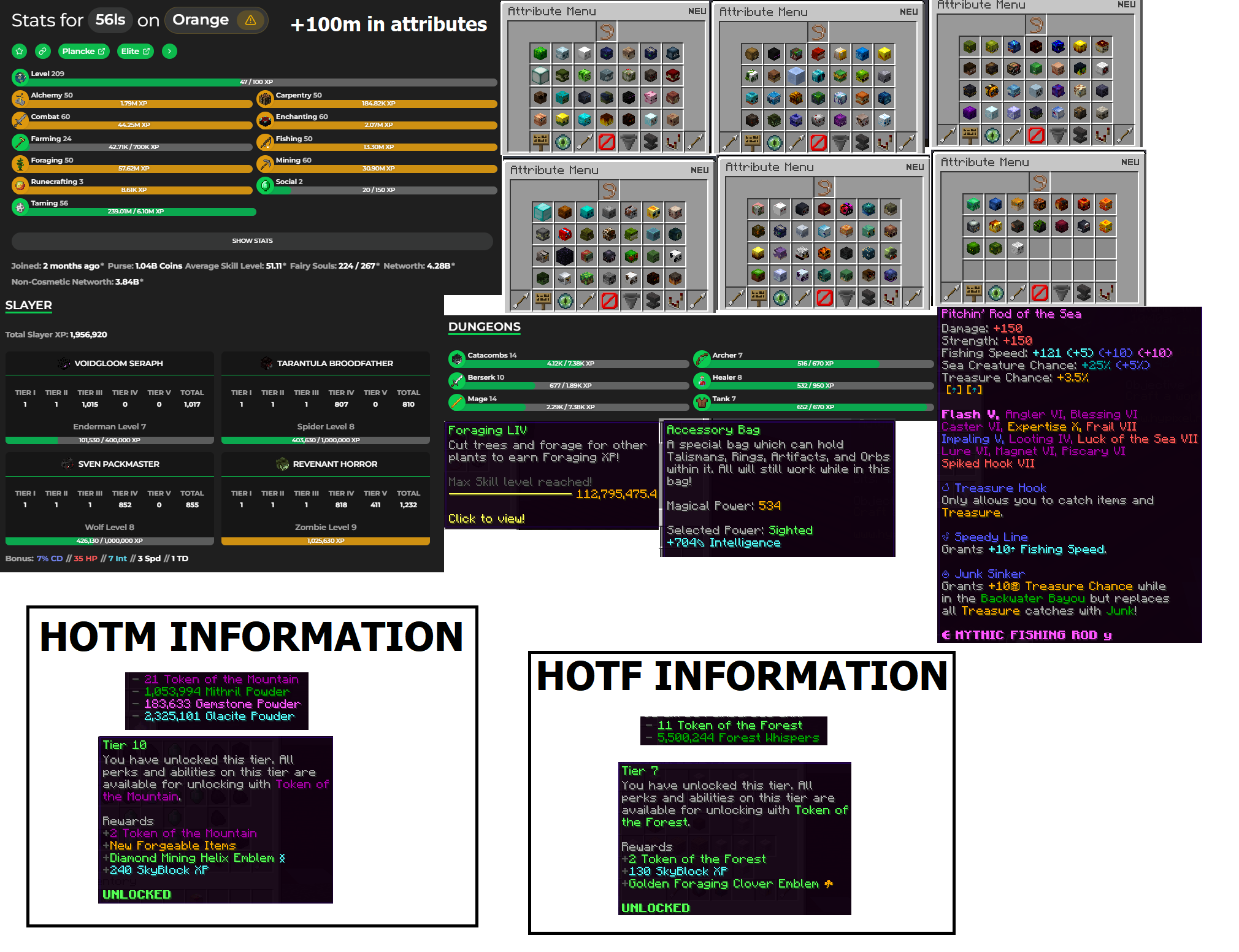Open the Elite external link
This screenshot has width=1239, height=952.
point(136,52)
